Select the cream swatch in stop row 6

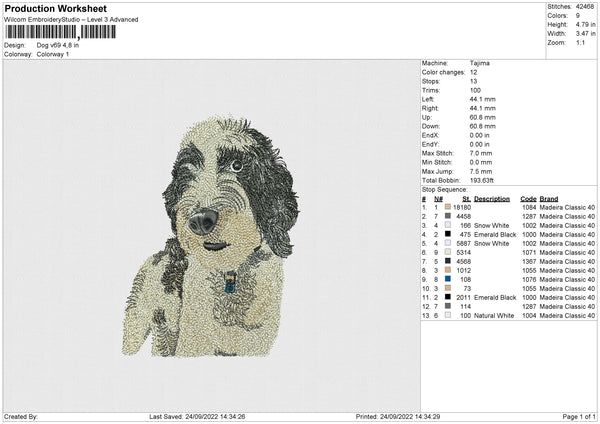pos(448,252)
